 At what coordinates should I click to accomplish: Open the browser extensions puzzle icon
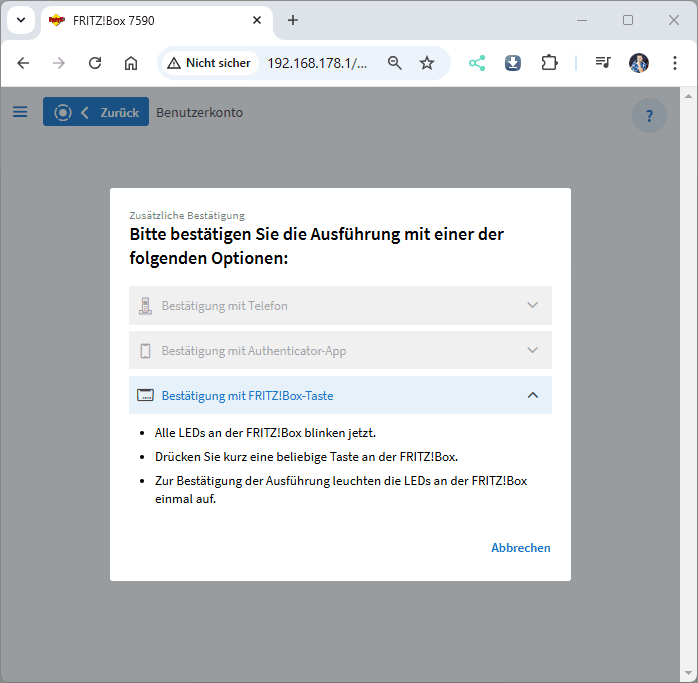click(x=549, y=63)
